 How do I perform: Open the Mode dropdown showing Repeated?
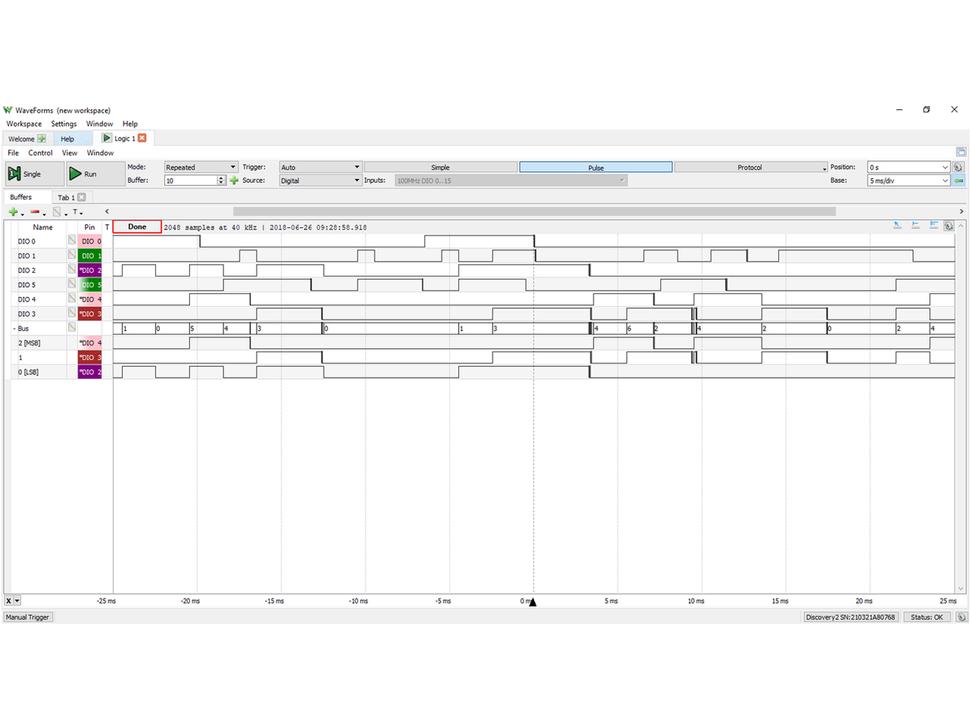tap(200, 167)
